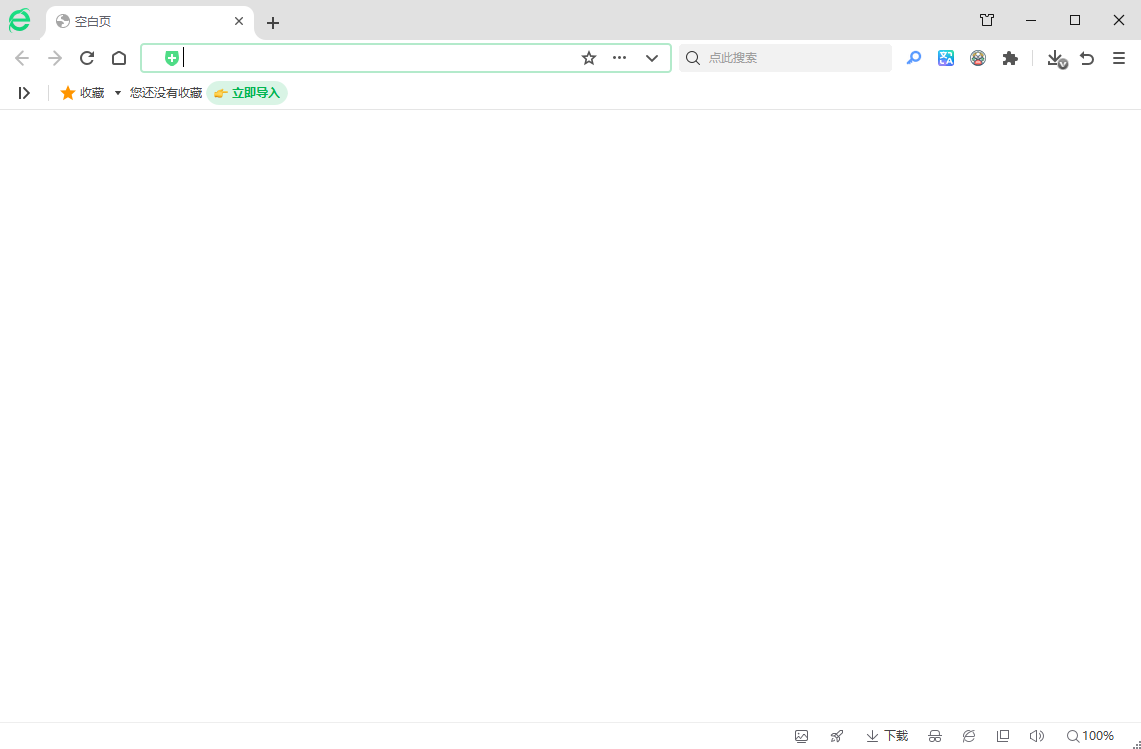Open IE compatibility mode icon in status bar
Screen dimensions: 1141x749
[x=968, y=735]
